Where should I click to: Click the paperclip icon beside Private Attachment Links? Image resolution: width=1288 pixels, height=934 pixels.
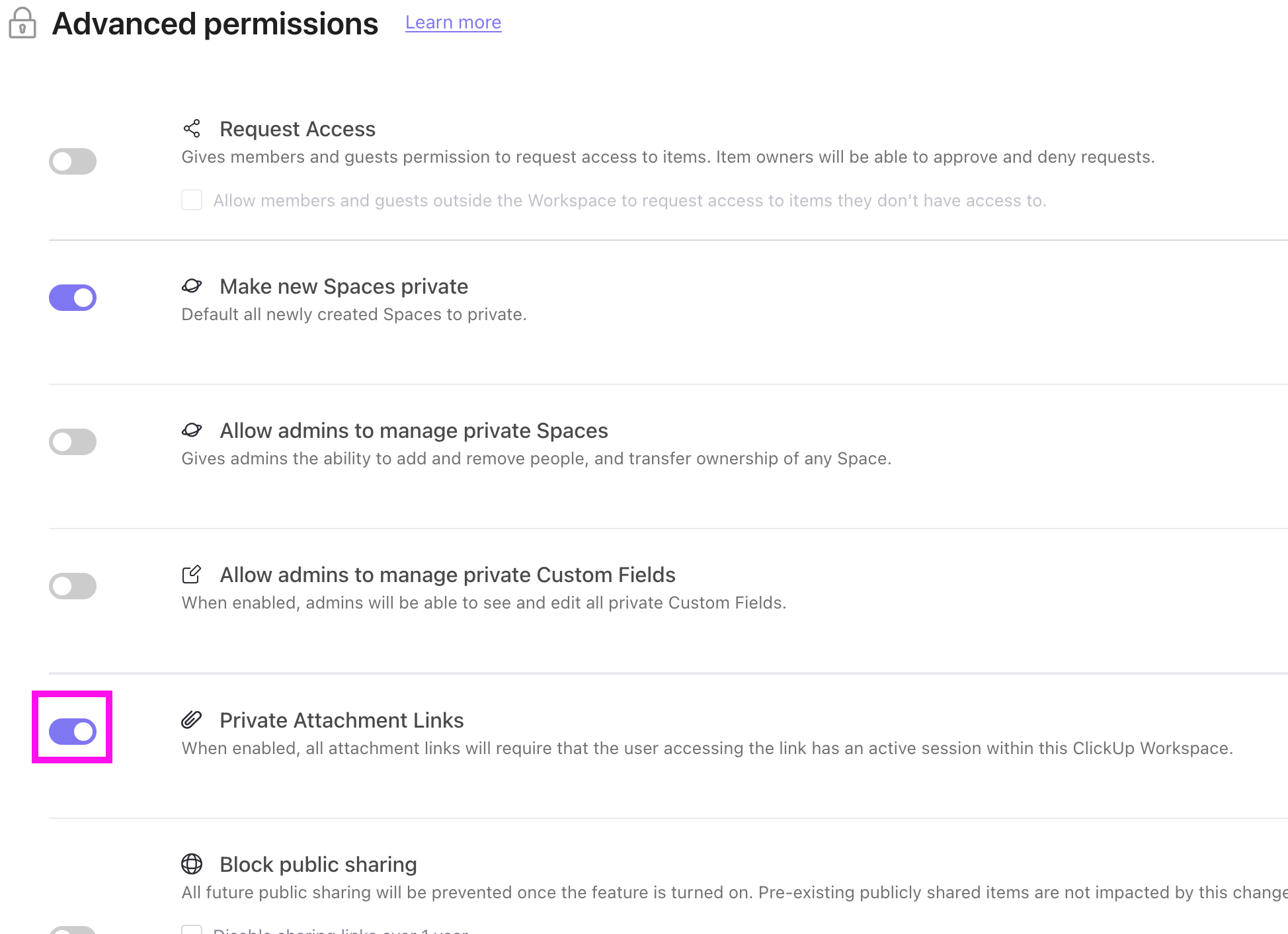[192, 720]
